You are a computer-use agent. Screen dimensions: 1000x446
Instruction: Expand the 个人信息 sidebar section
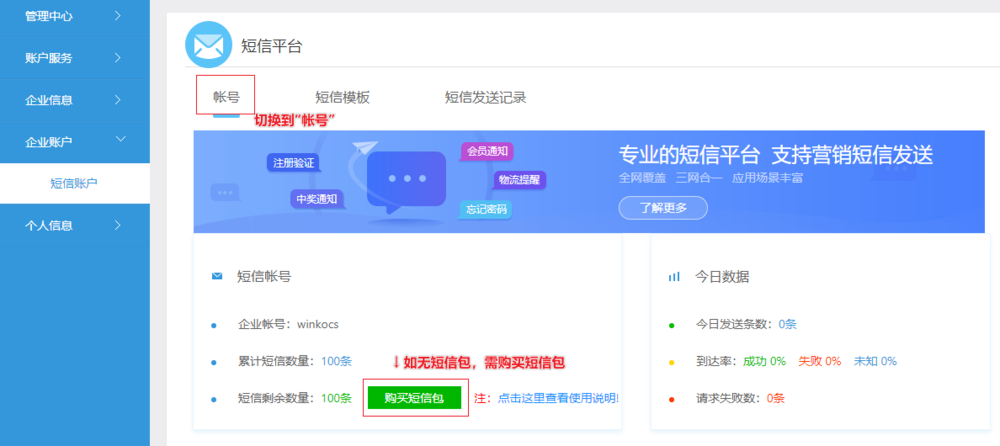[74, 226]
